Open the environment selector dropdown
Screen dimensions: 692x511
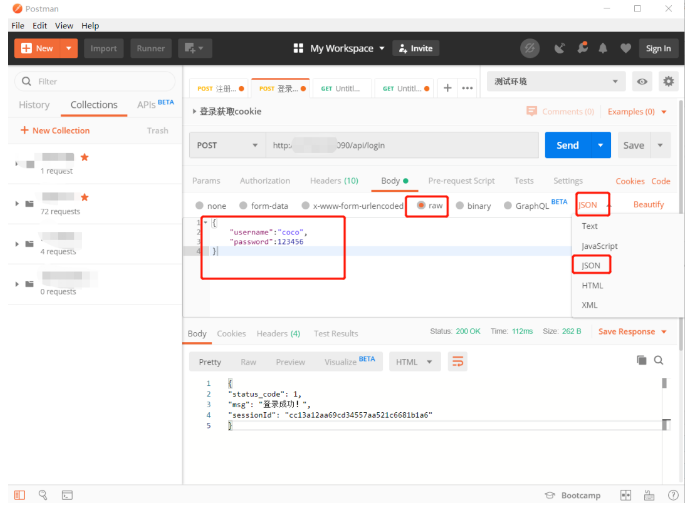(x=556, y=81)
